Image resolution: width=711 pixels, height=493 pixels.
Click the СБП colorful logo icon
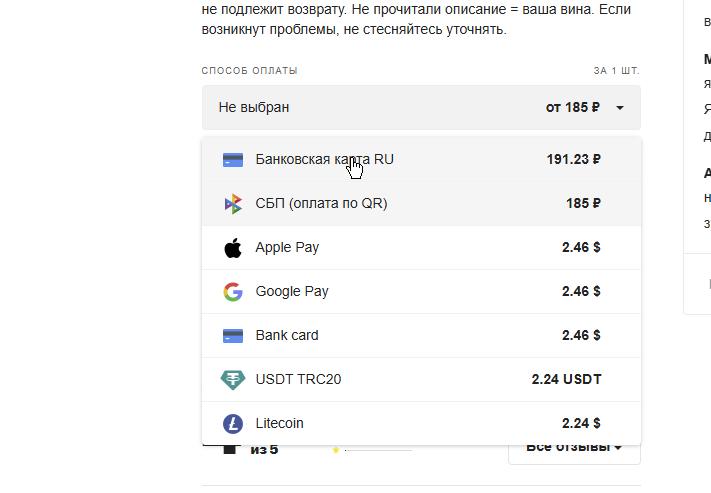(x=233, y=204)
